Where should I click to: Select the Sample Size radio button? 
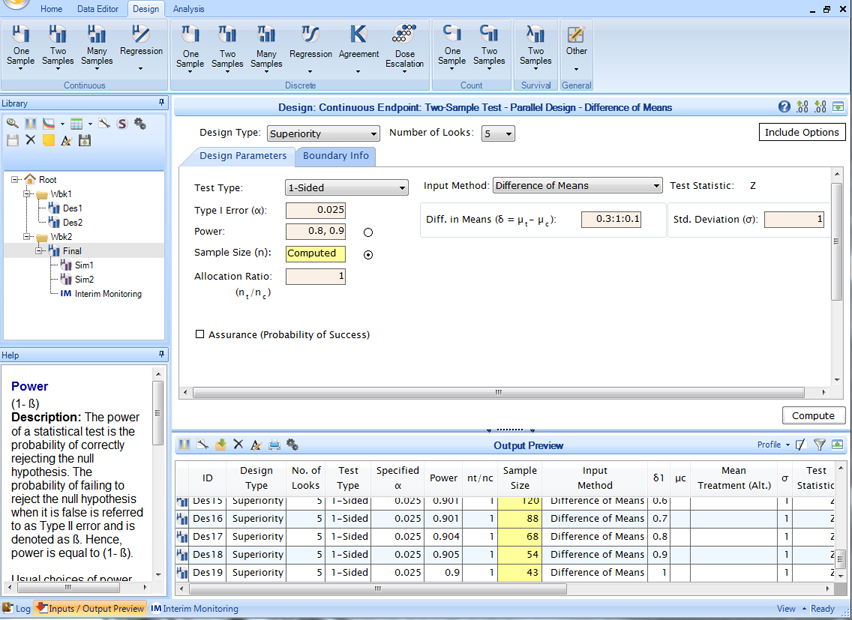(368, 254)
